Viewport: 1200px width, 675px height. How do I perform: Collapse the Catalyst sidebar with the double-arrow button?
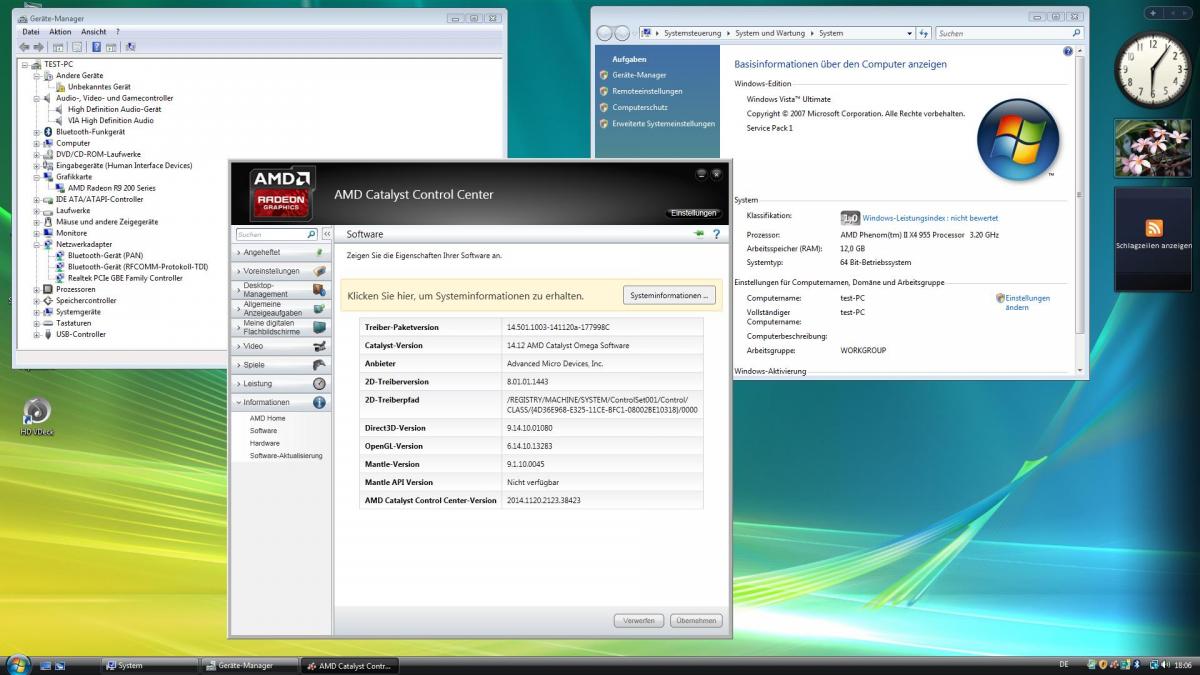click(326, 234)
